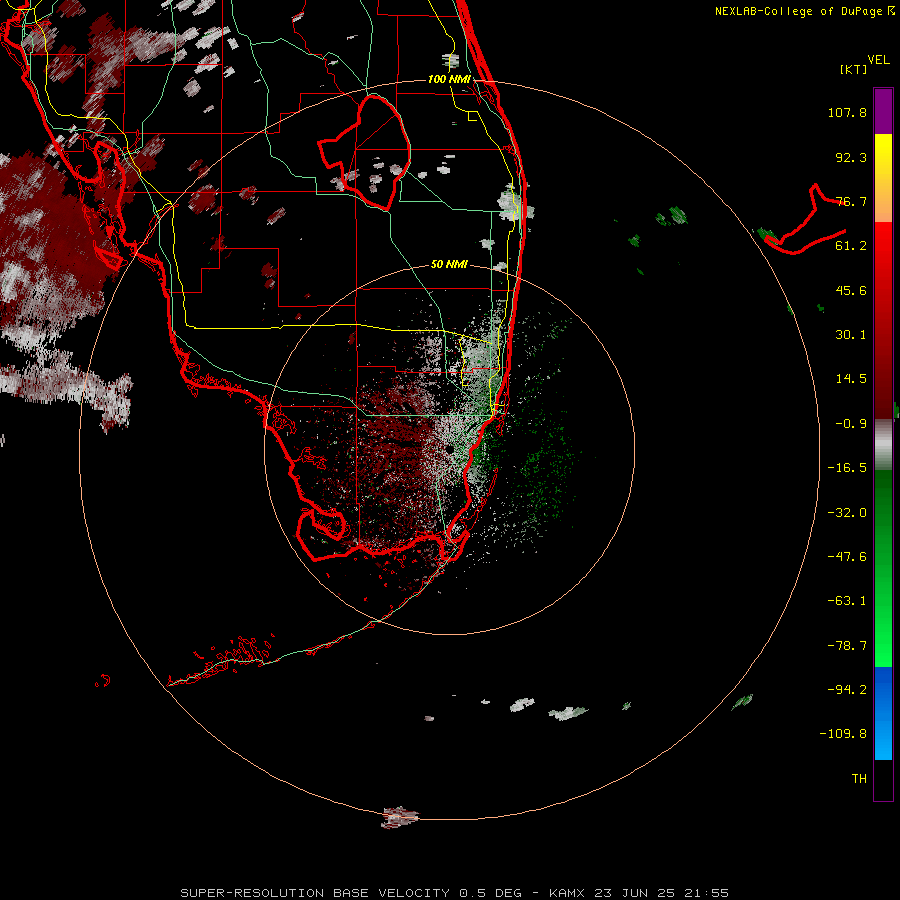Image resolution: width=900 pixels, height=900 pixels.
Task: Select the 45.6 scale value
Action: pyautogui.click(x=851, y=290)
